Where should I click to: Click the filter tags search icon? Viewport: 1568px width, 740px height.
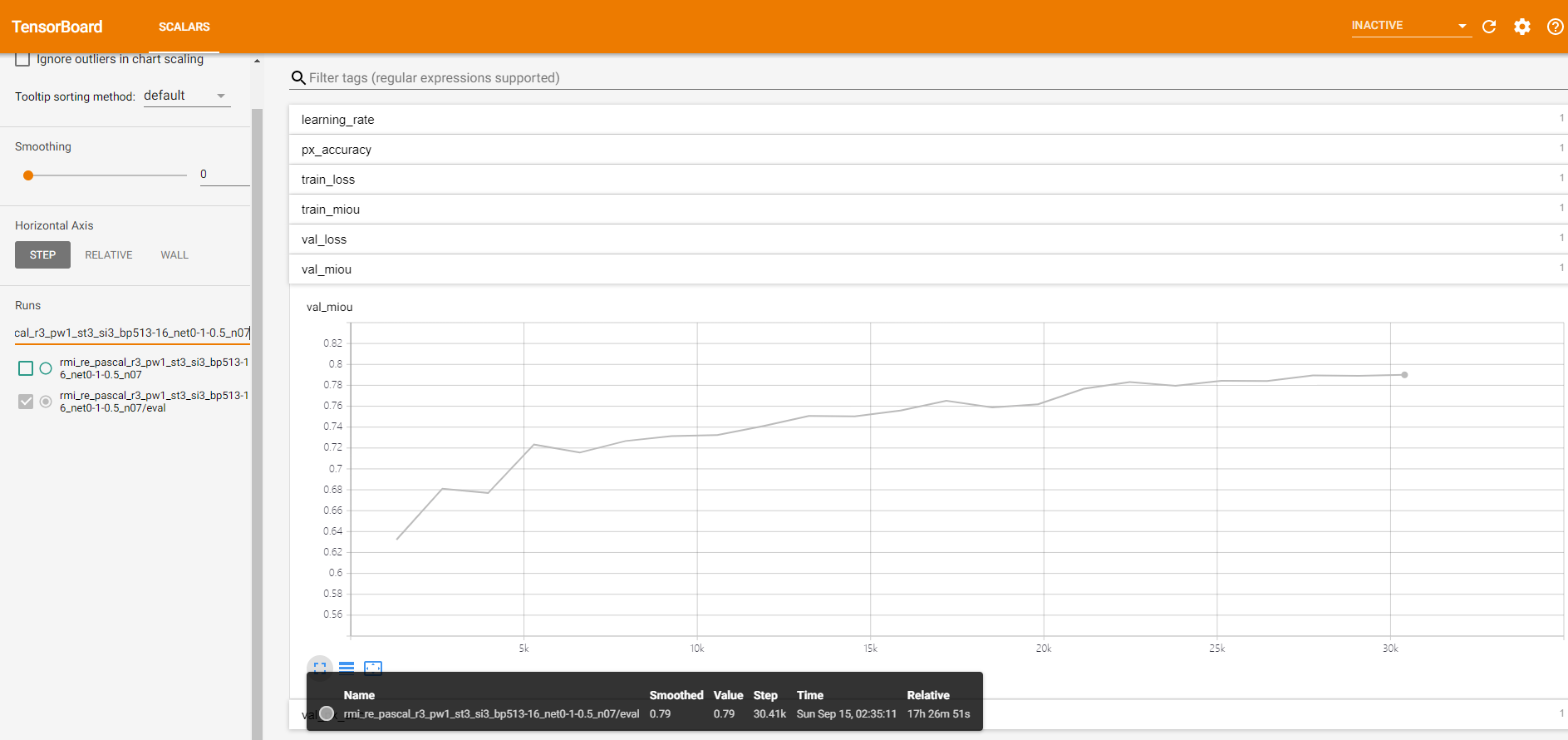coord(298,78)
